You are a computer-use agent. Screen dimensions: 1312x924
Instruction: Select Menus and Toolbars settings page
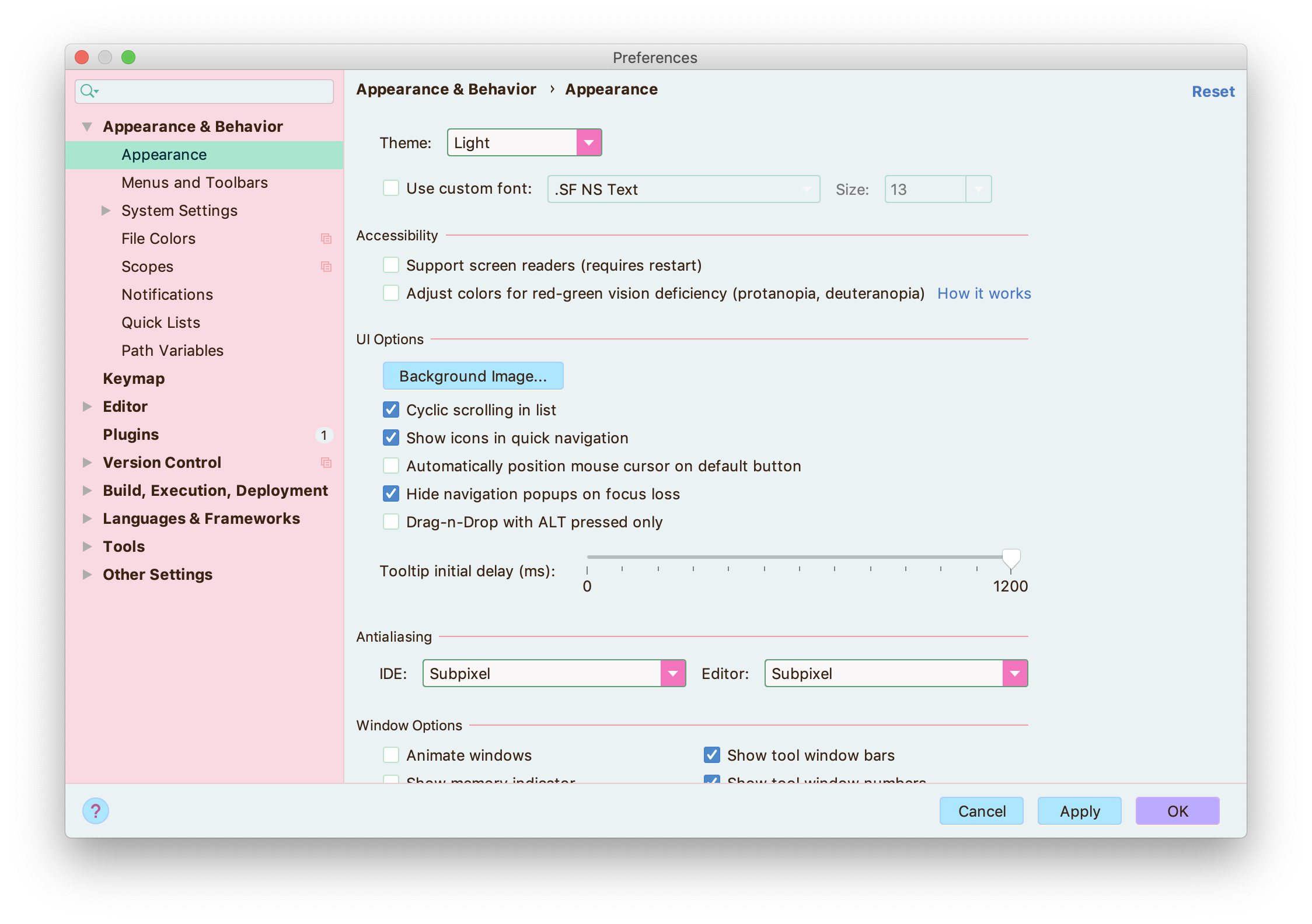(x=194, y=183)
